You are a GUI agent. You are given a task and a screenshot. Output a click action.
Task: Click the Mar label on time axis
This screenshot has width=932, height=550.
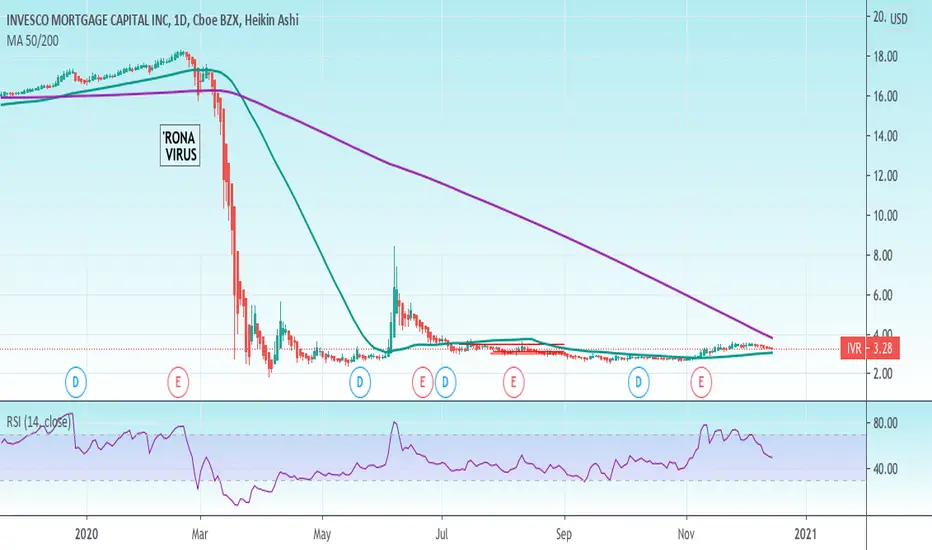[200, 534]
